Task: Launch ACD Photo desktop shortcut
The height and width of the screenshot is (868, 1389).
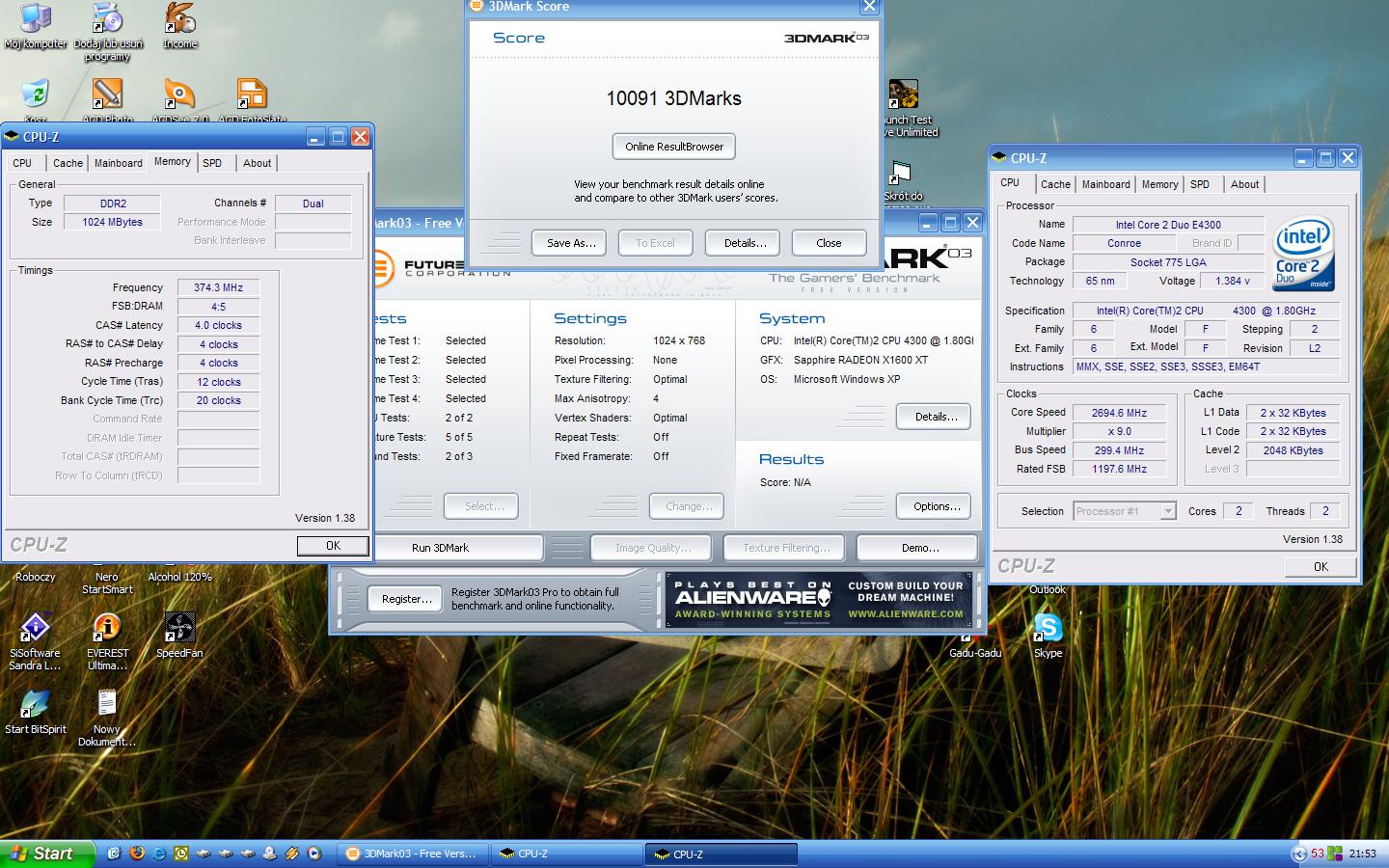Action: point(107,100)
